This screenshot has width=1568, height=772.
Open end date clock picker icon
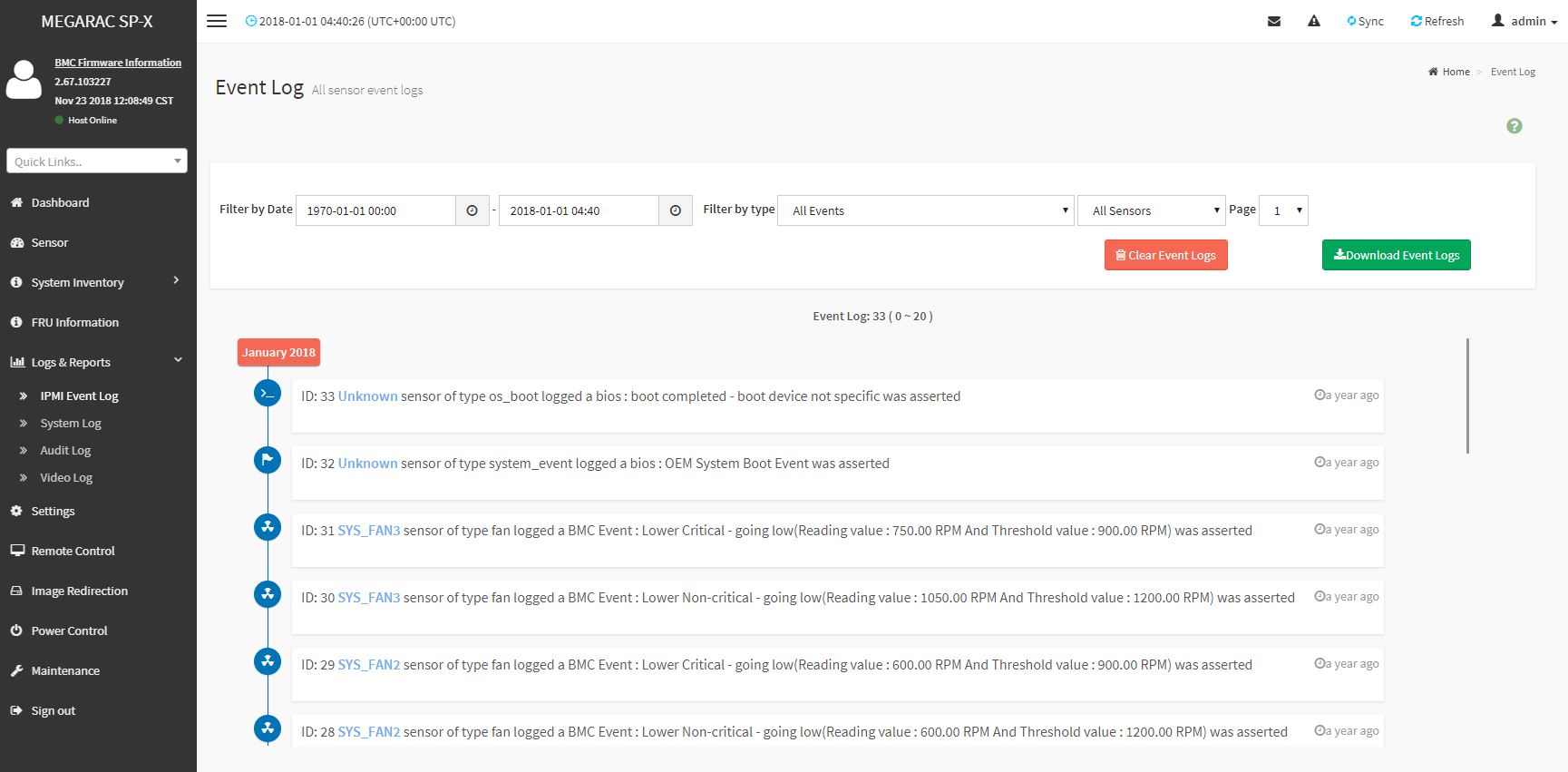pyautogui.click(x=676, y=210)
